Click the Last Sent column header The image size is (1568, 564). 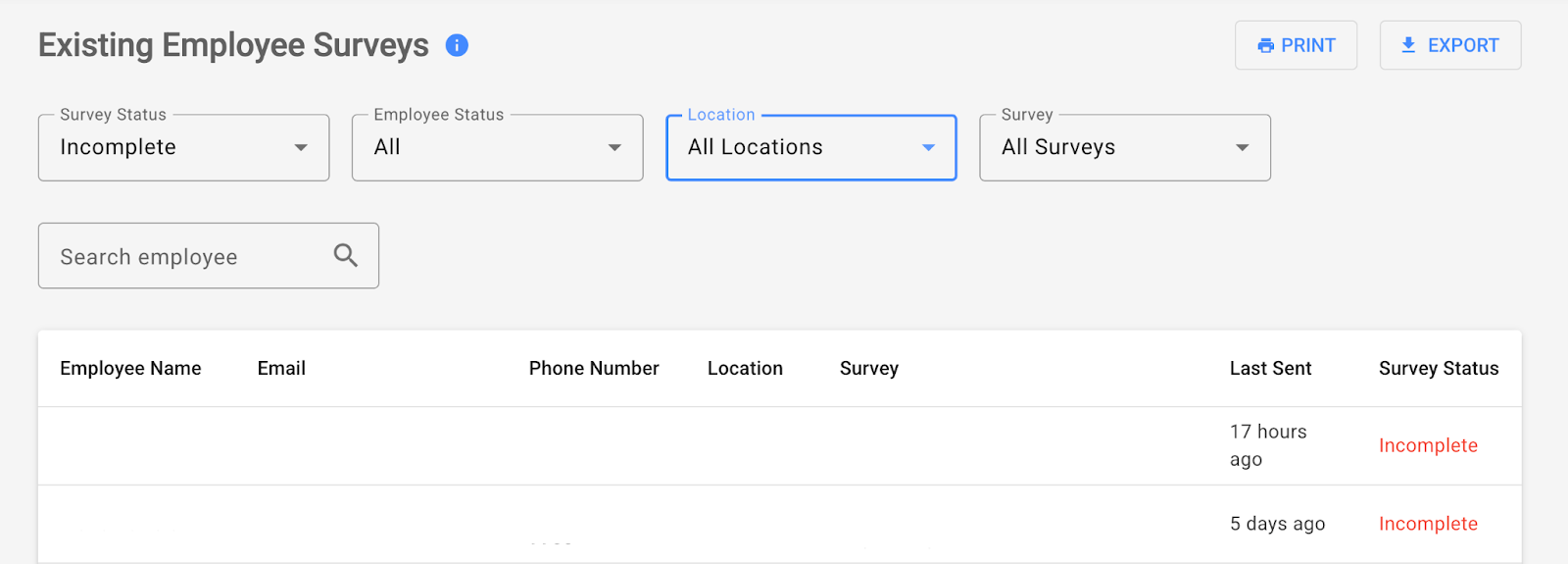(1270, 369)
